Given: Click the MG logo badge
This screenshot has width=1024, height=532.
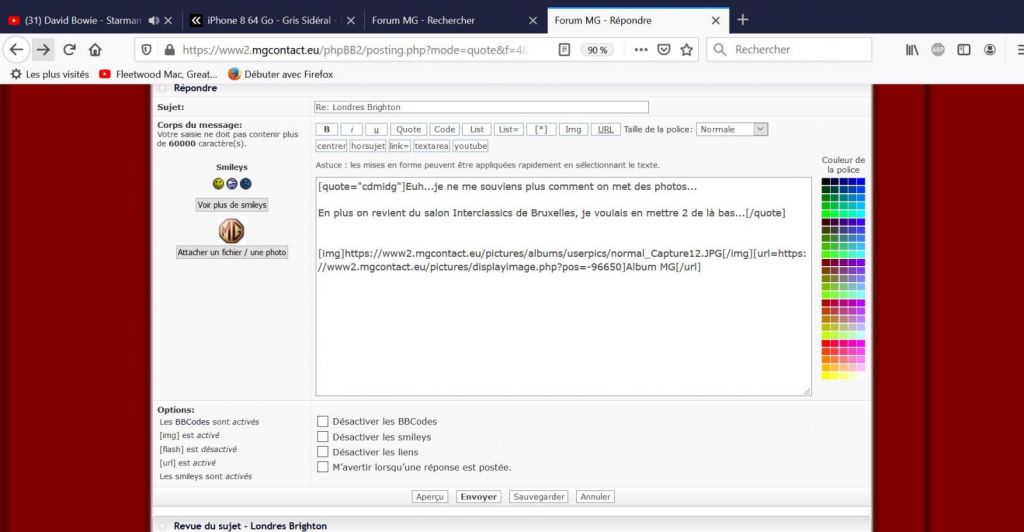Looking at the screenshot, I should pos(231,230).
